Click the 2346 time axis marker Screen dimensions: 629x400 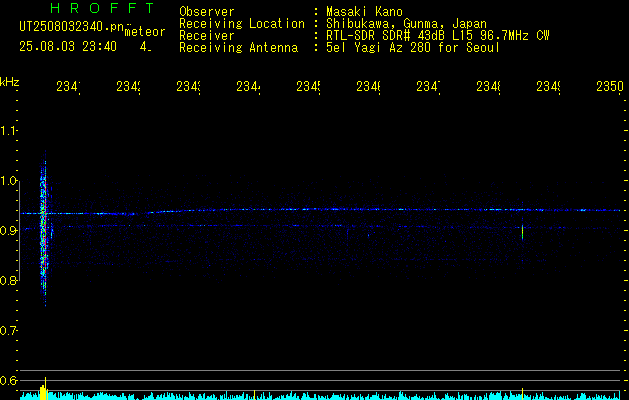368,86
